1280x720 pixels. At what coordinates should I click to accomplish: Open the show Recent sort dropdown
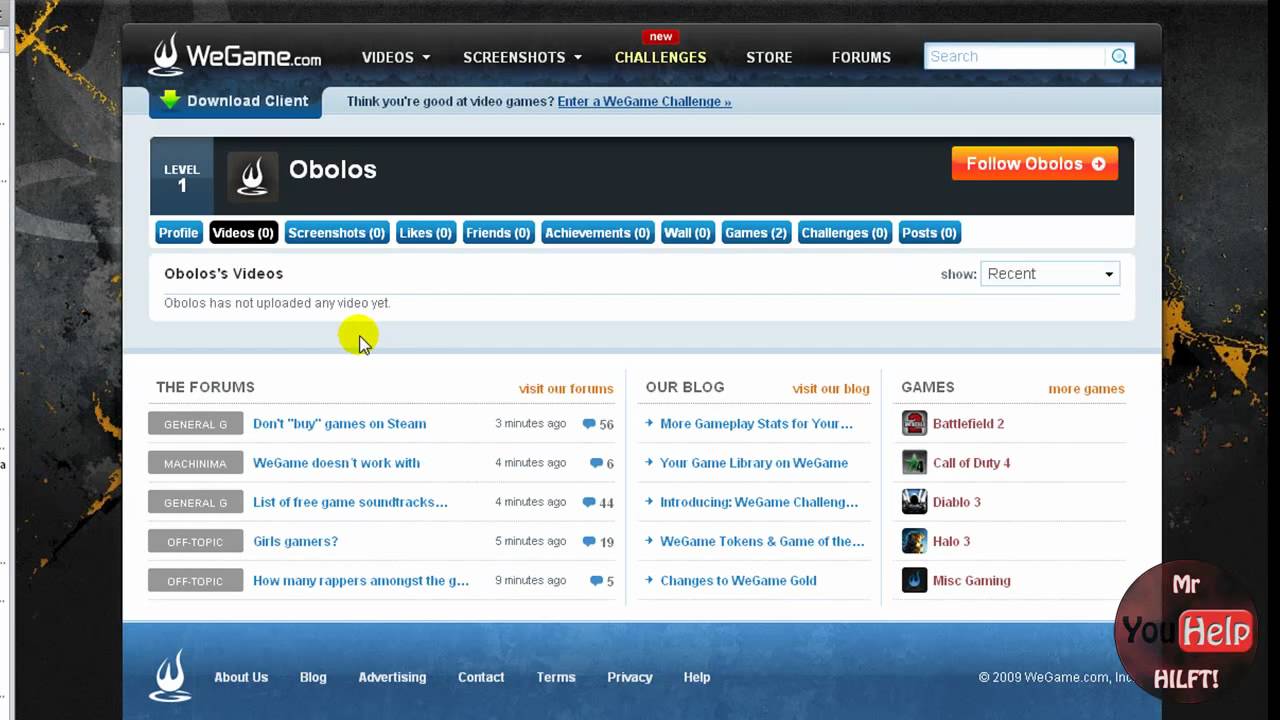[x=1050, y=274]
